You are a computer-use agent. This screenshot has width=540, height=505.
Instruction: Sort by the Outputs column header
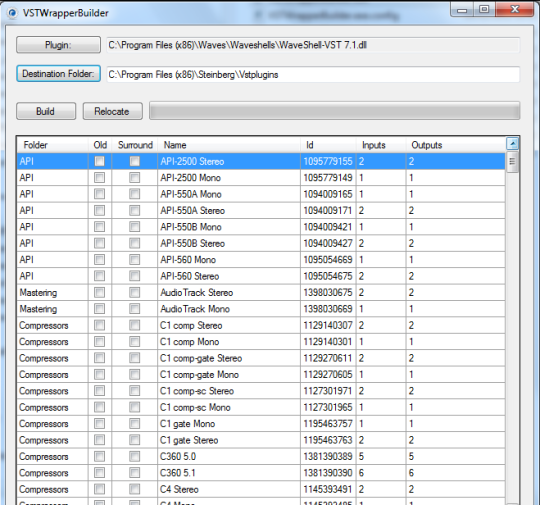[456, 145]
